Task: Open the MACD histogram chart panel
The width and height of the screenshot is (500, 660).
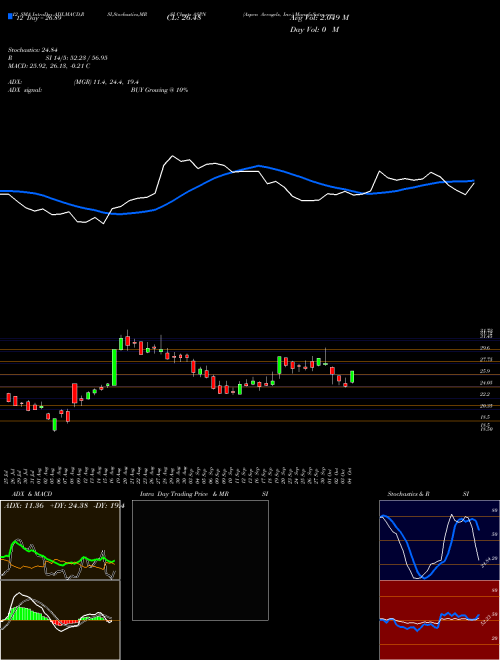Action: [60, 620]
